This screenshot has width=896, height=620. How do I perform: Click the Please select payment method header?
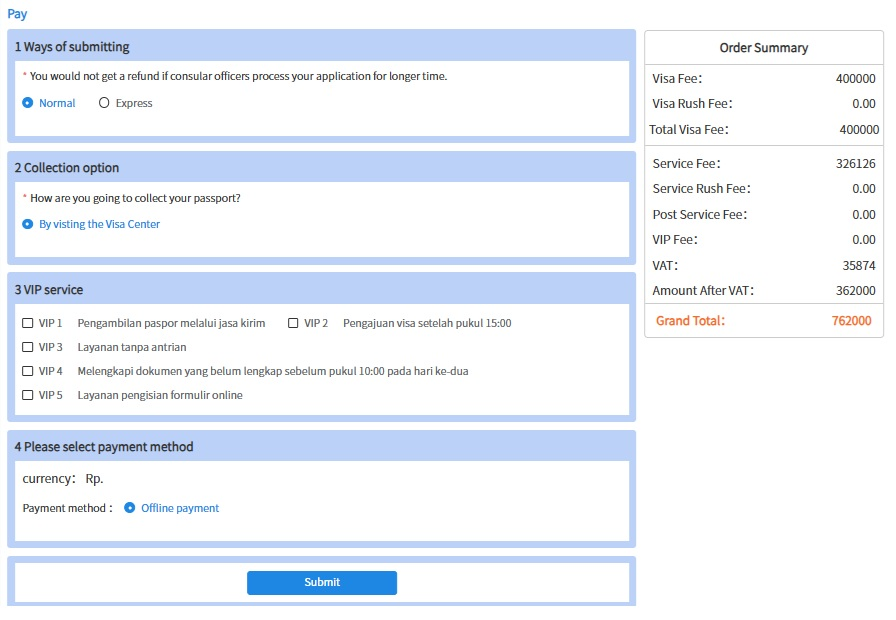pyautogui.click(x=104, y=447)
